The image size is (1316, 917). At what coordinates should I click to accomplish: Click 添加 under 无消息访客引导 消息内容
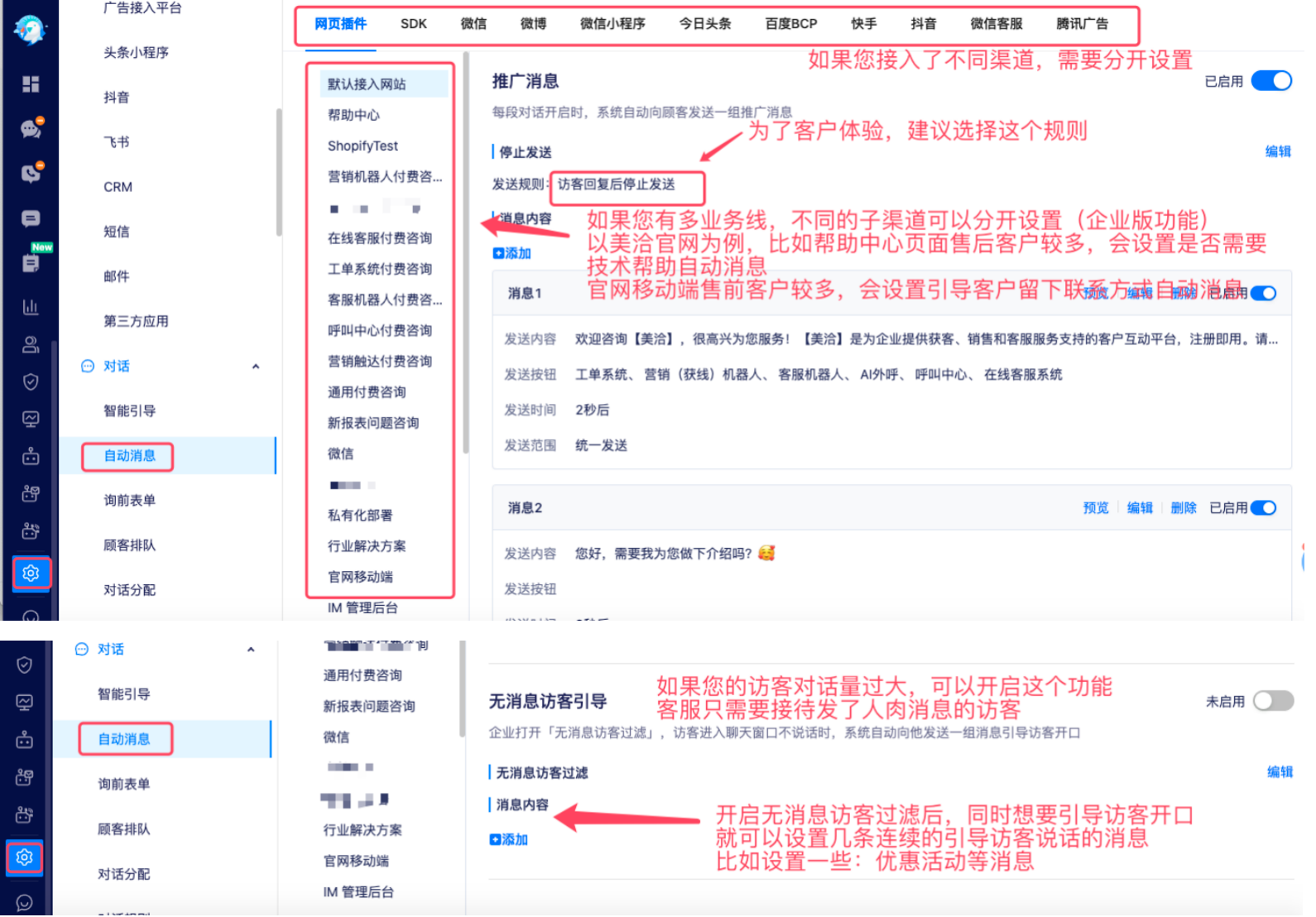509,839
